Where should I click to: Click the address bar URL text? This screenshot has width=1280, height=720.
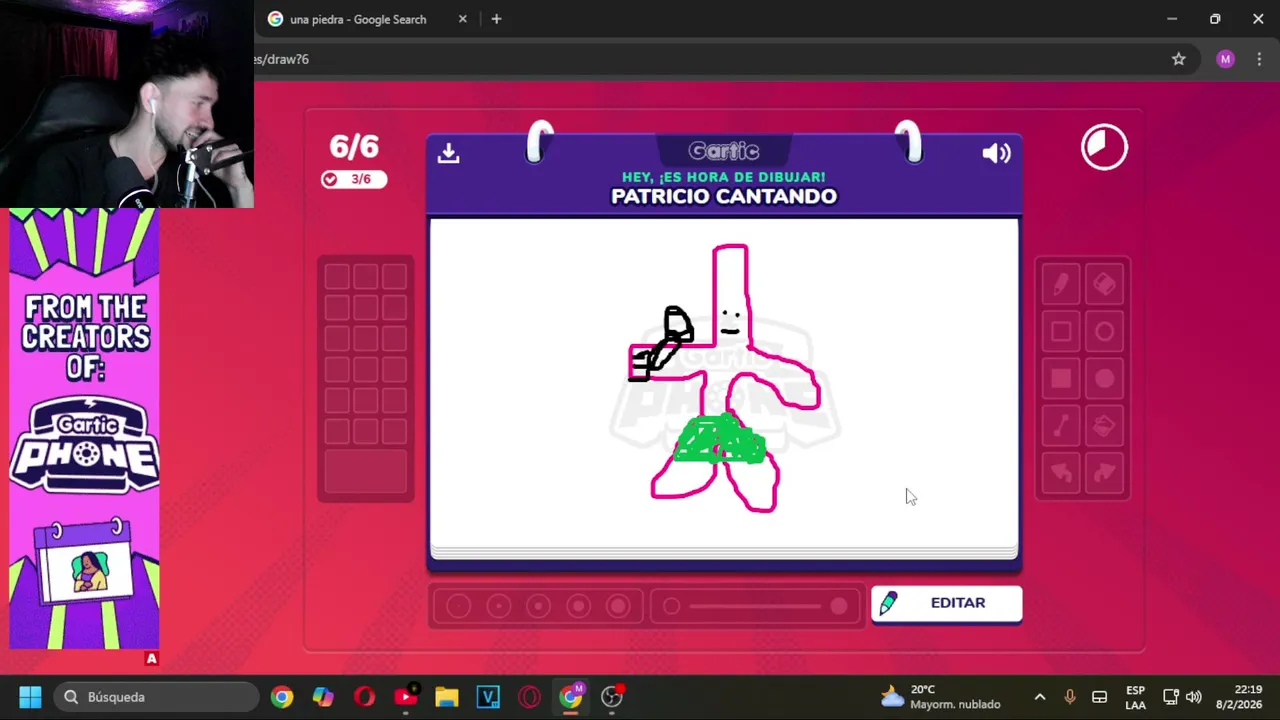pos(282,59)
